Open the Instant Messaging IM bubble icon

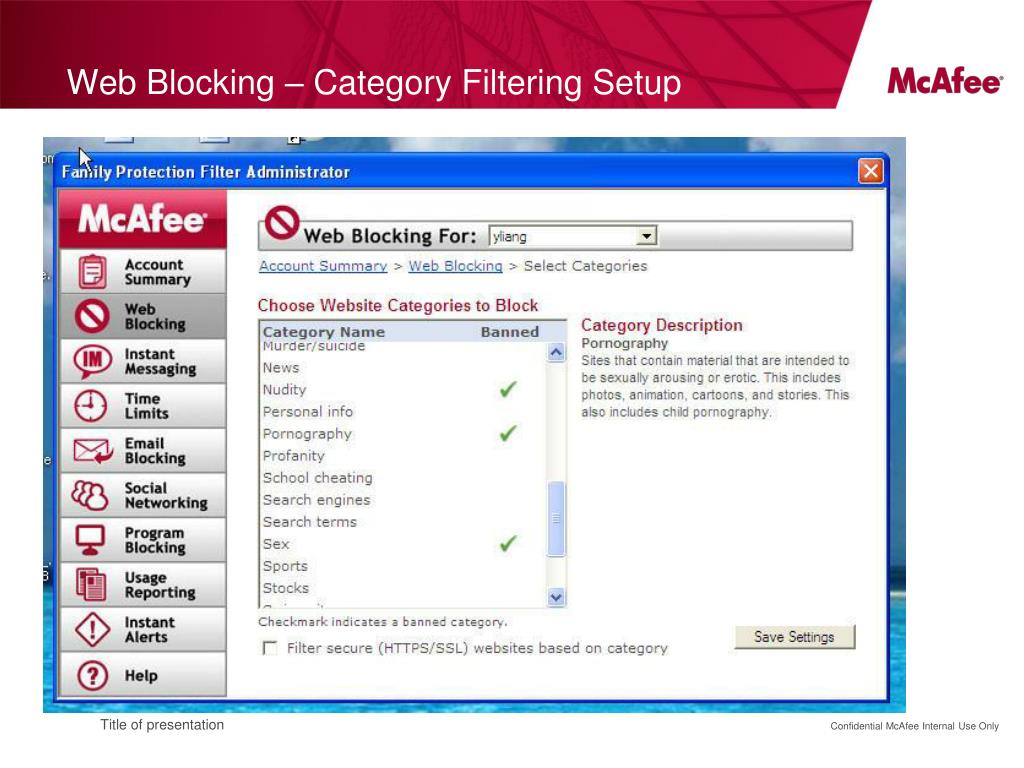tap(91, 361)
